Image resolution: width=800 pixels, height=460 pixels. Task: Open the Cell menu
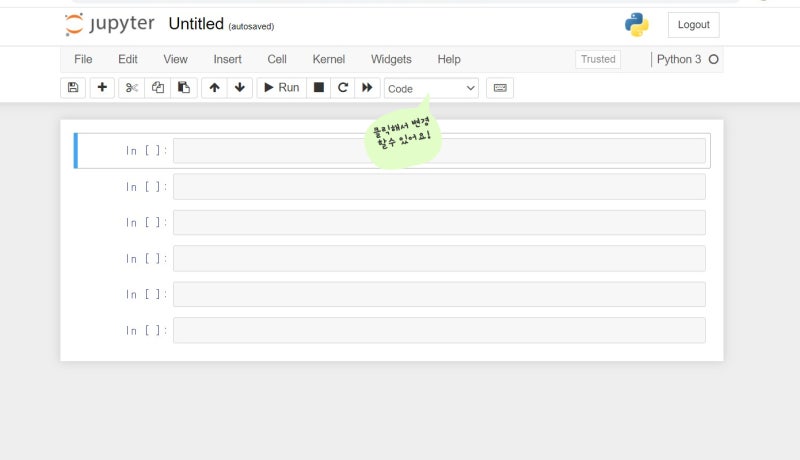(x=277, y=59)
